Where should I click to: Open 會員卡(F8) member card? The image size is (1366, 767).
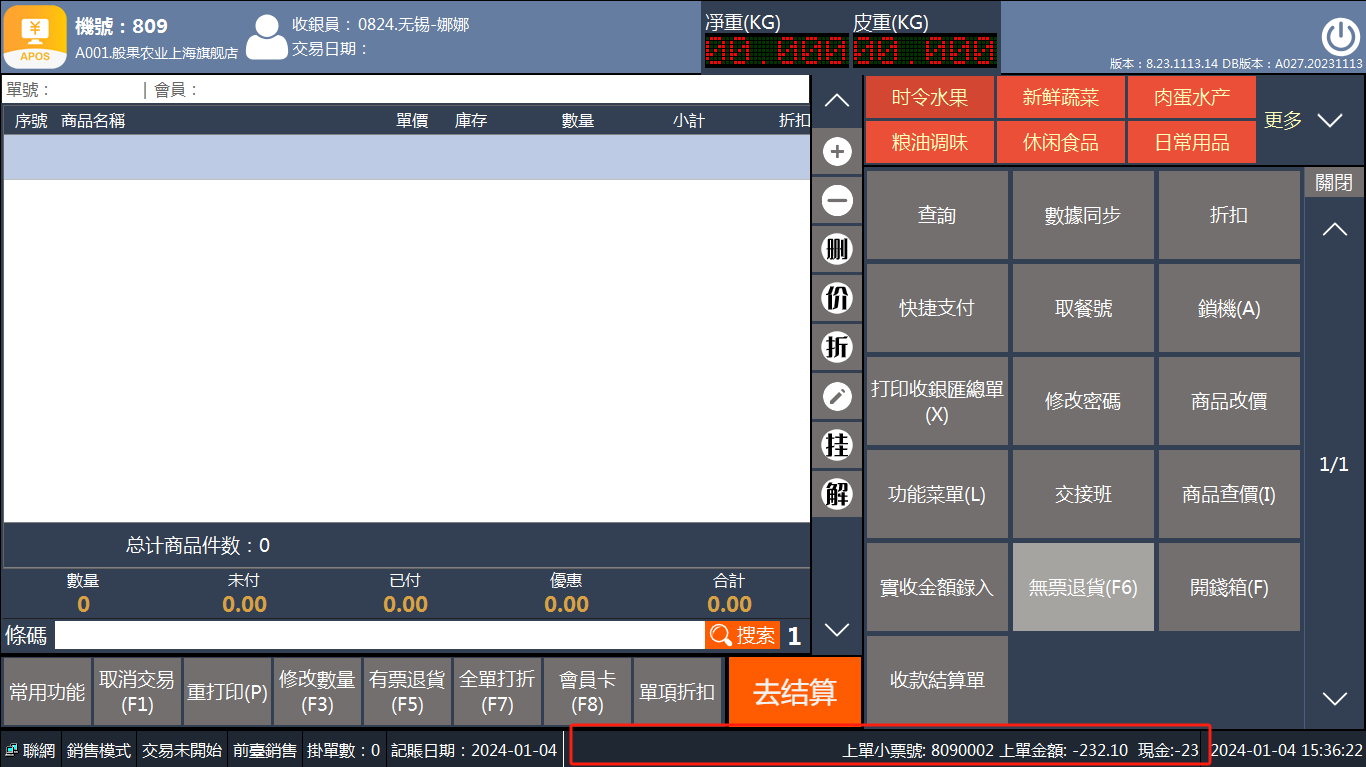pos(587,692)
